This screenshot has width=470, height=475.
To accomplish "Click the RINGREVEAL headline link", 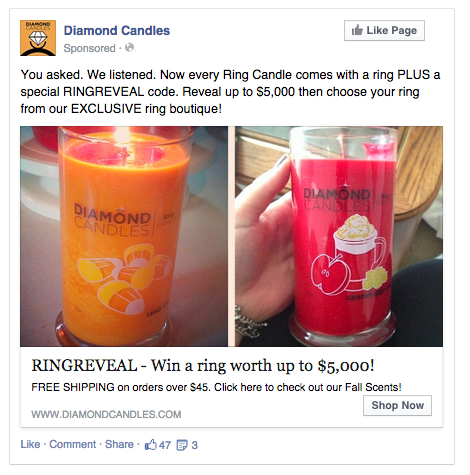I will tap(203, 366).
